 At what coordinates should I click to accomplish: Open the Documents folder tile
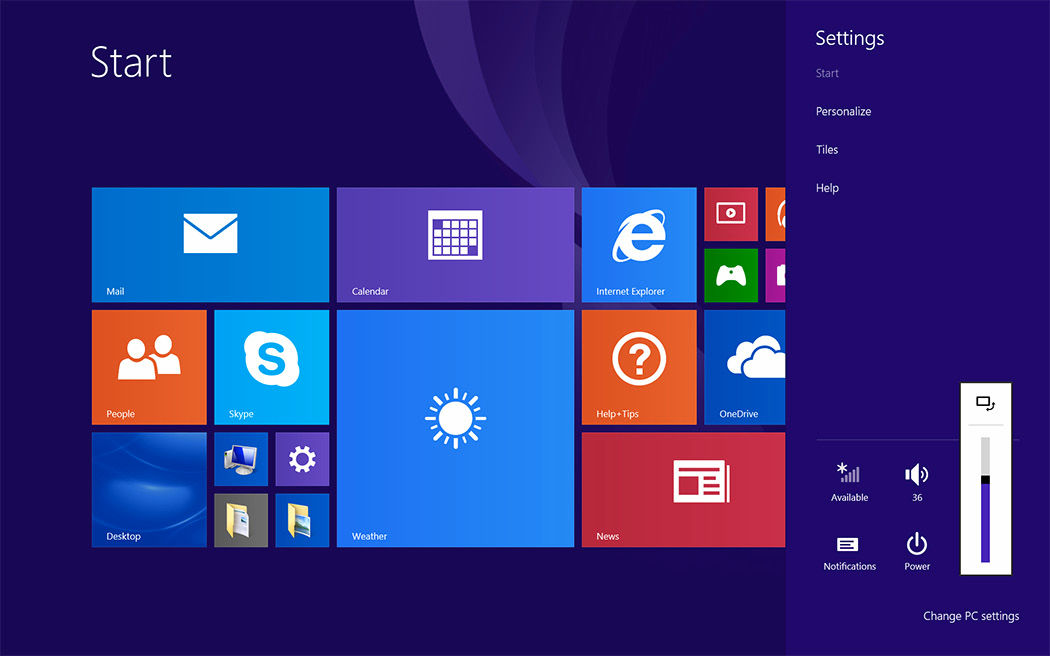click(241, 521)
